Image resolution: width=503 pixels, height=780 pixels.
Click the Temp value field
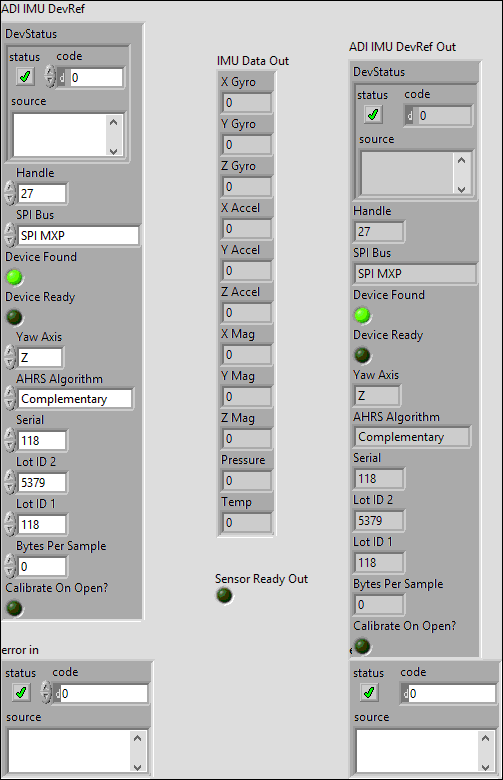tap(247, 522)
